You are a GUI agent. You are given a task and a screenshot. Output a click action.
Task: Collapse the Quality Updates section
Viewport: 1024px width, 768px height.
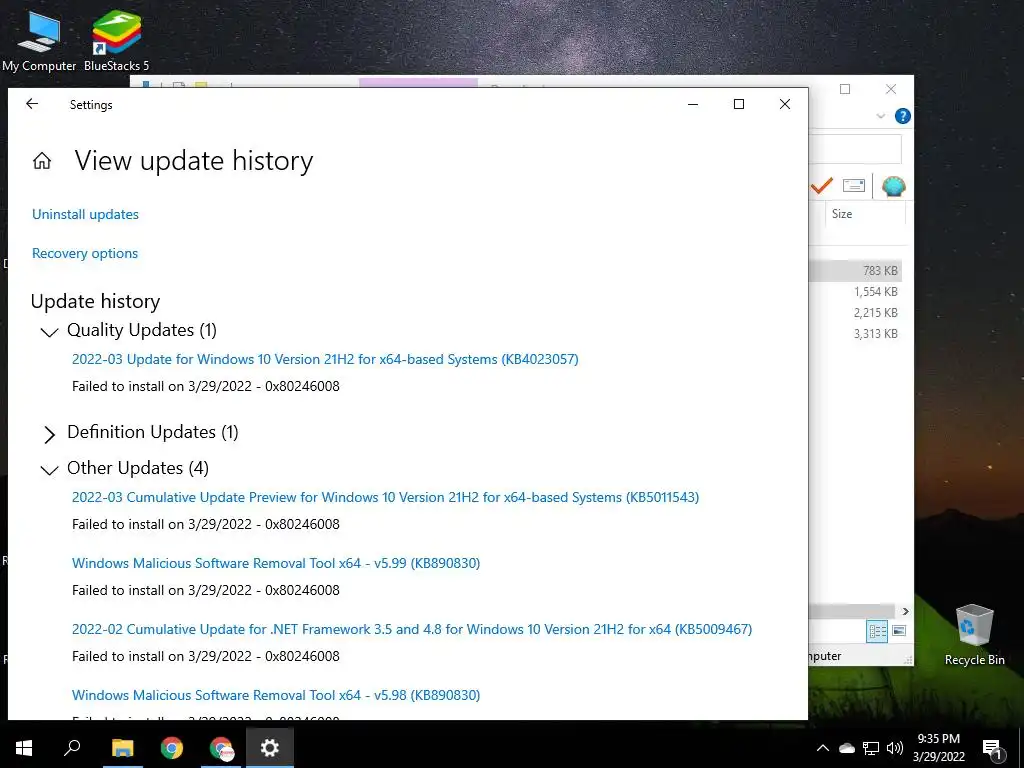(50, 332)
